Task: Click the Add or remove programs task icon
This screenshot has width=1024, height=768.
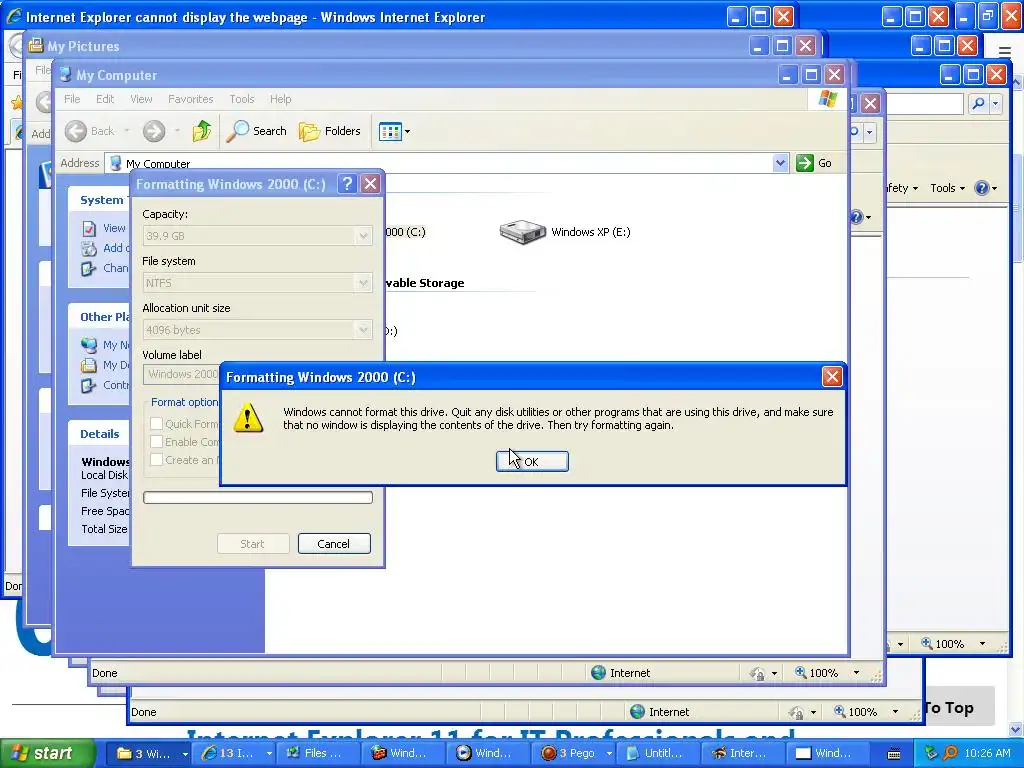Action: pyautogui.click(x=89, y=248)
